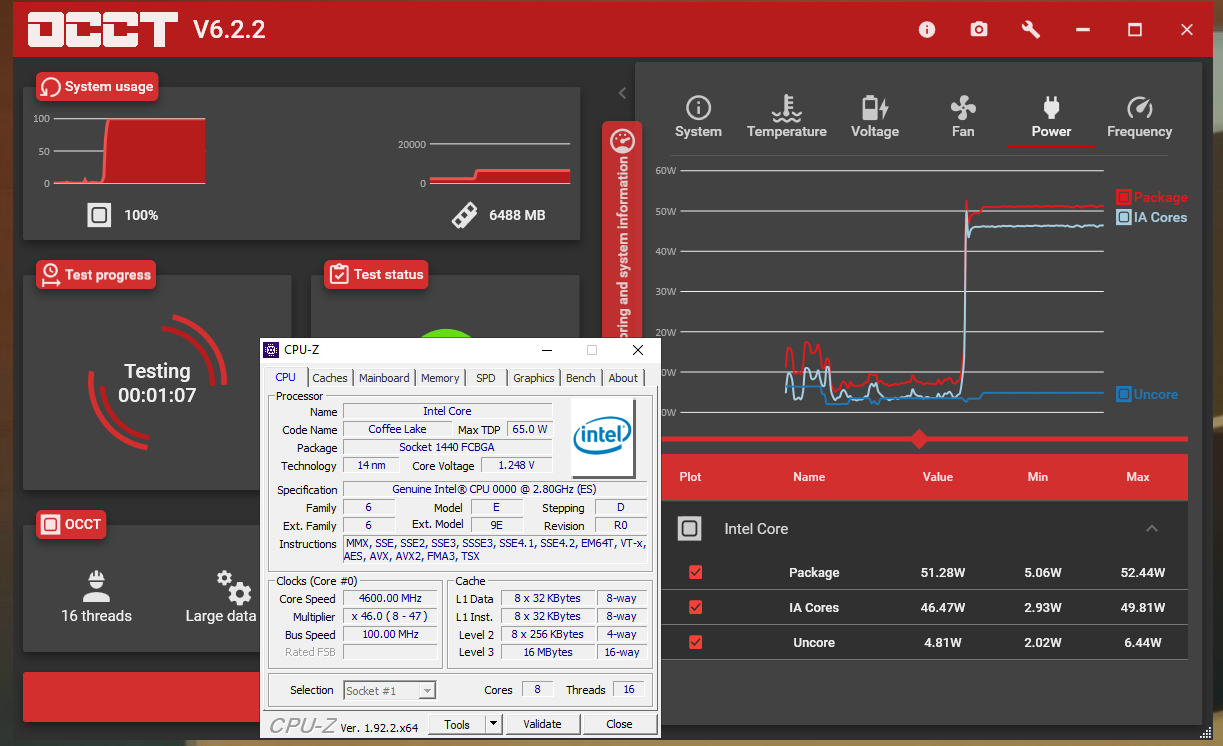Click the OCCT logo in title bar
The width and height of the screenshot is (1223, 746).
[x=102, y=30]
